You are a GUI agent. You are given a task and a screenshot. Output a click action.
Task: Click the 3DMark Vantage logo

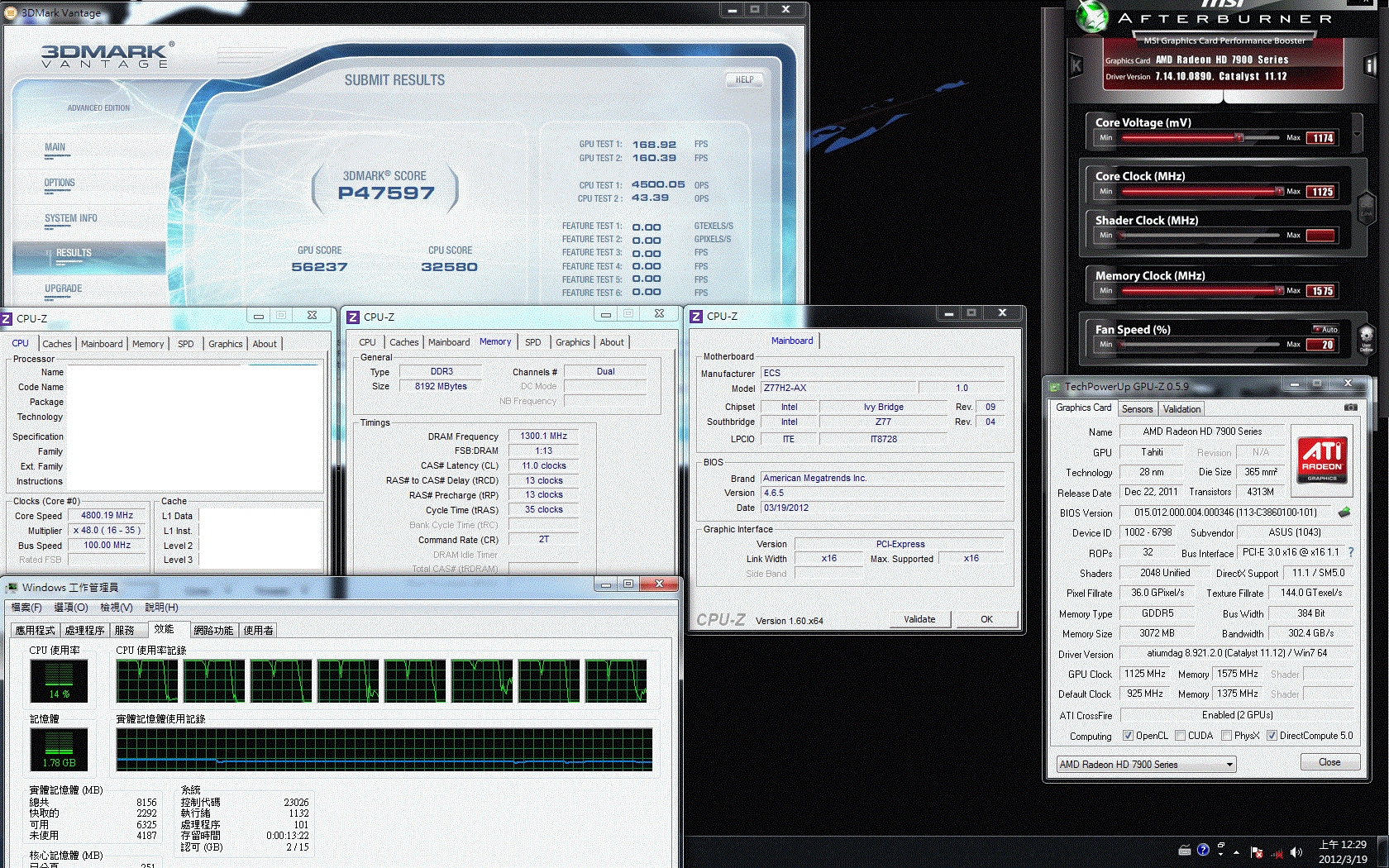[x=108, y=55]
